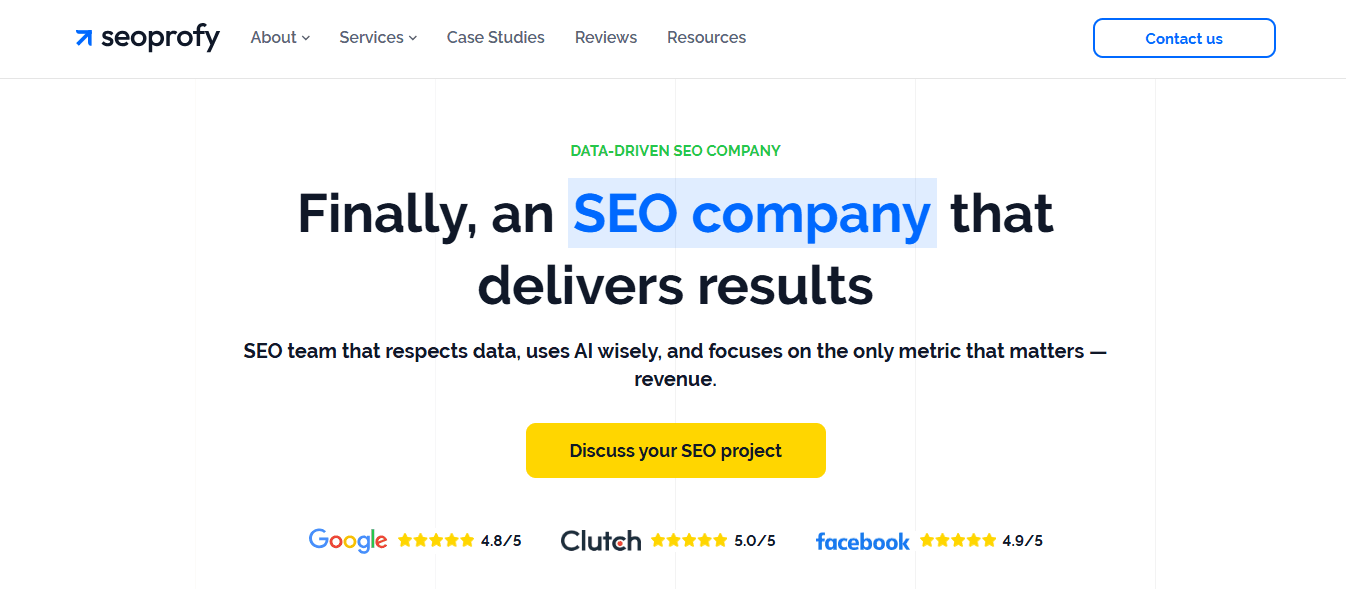Click the Clutch logo
Viewport: 1346px width, 589px height.
pyautogui.click(x=601, y=540)
